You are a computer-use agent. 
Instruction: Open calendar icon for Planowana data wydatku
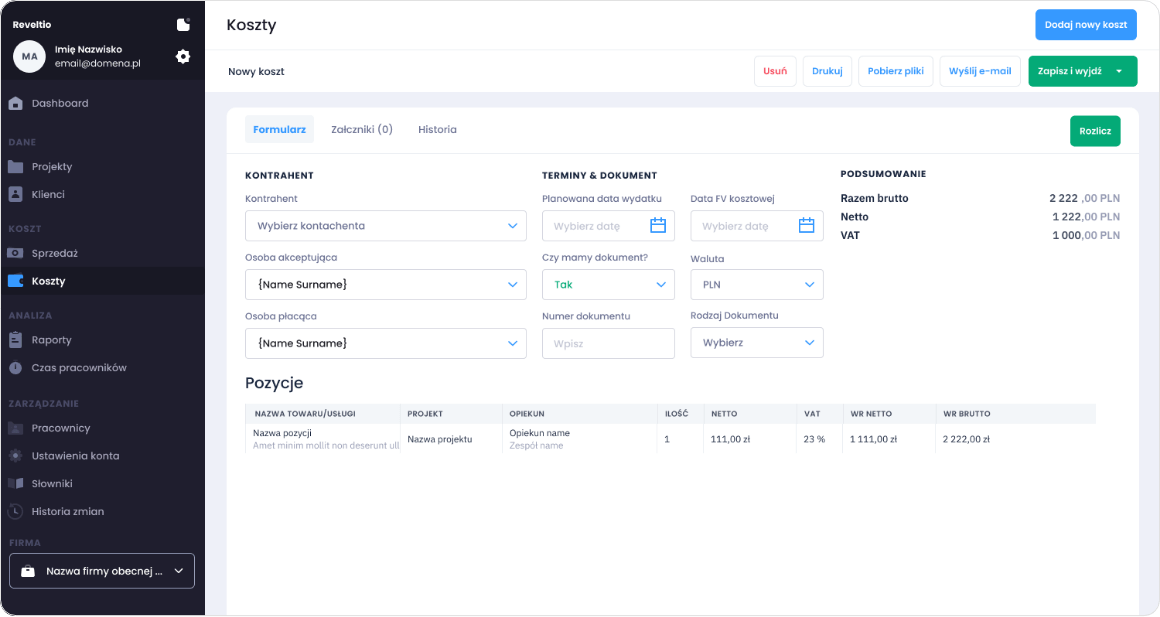pyautogui.click(x=658, y=226)
